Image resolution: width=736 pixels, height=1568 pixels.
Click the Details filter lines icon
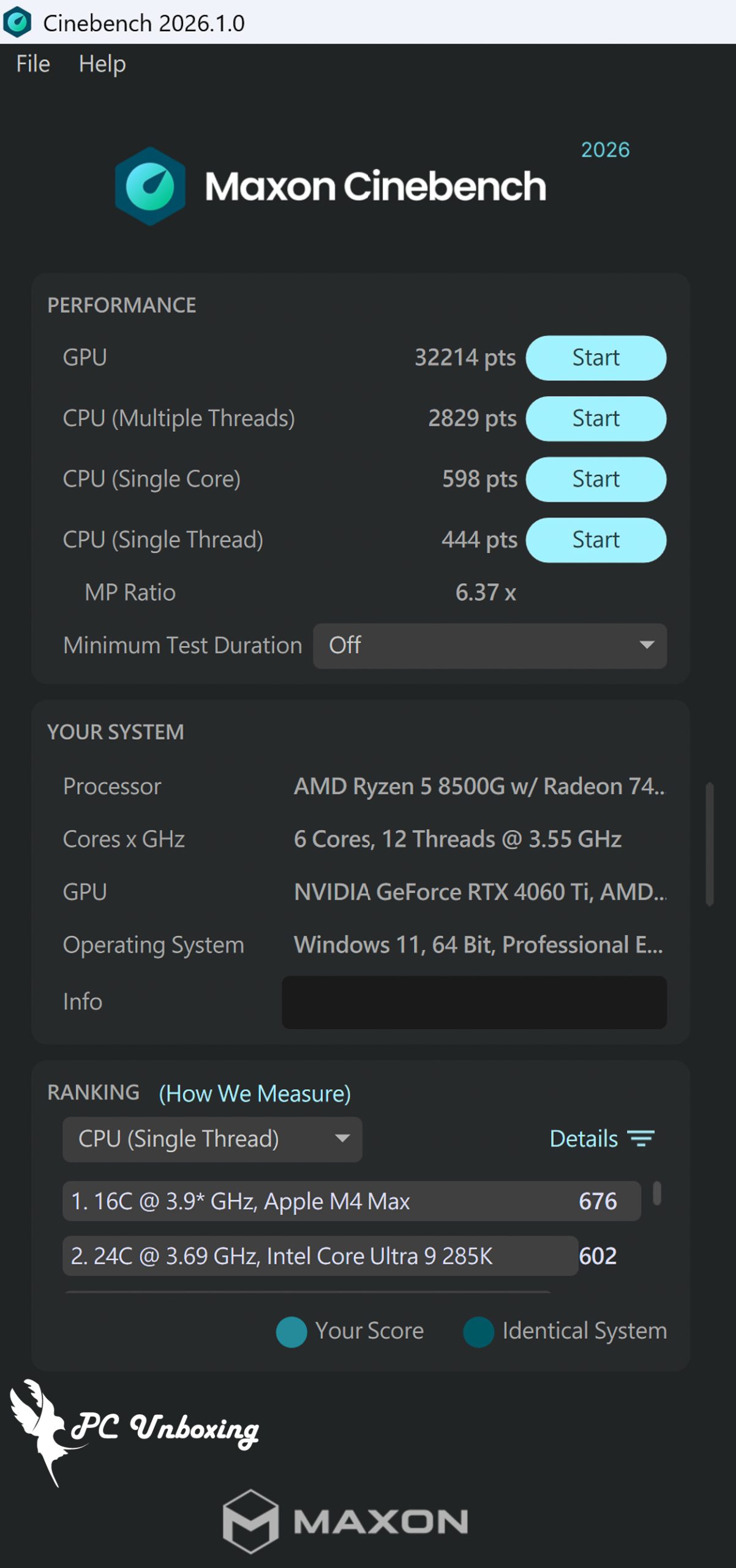pyautogui.click(x=641, y=1138)
